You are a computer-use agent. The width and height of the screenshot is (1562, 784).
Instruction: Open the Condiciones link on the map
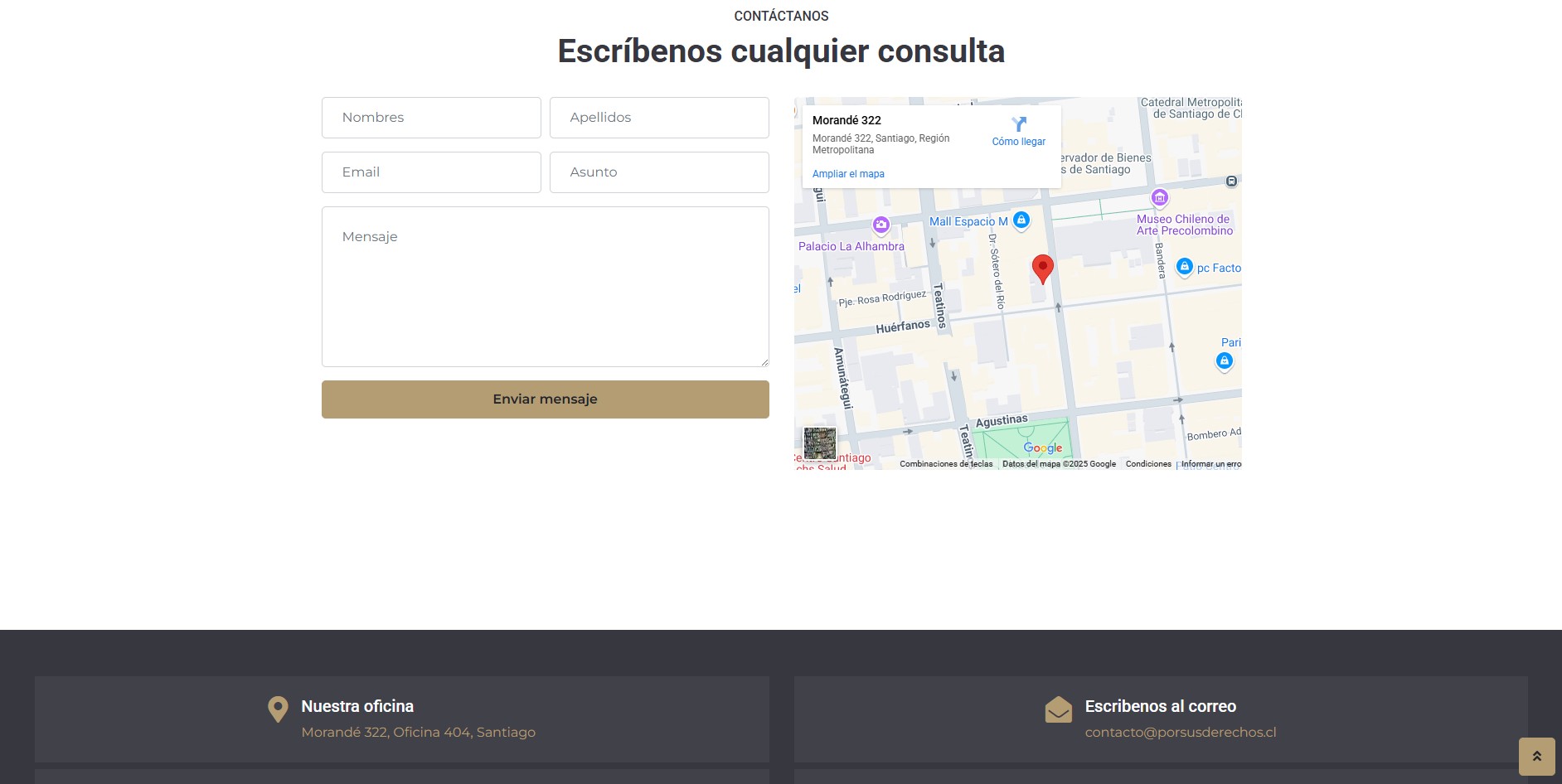[1147, 464]
